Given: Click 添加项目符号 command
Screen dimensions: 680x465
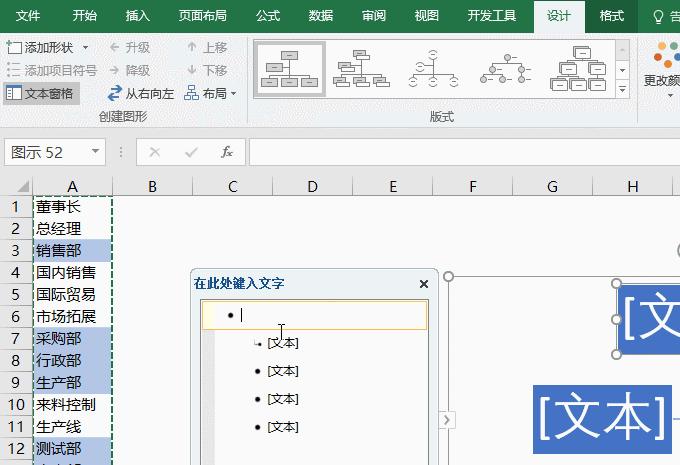Looking at the screenshot, I should coord(52,70).
